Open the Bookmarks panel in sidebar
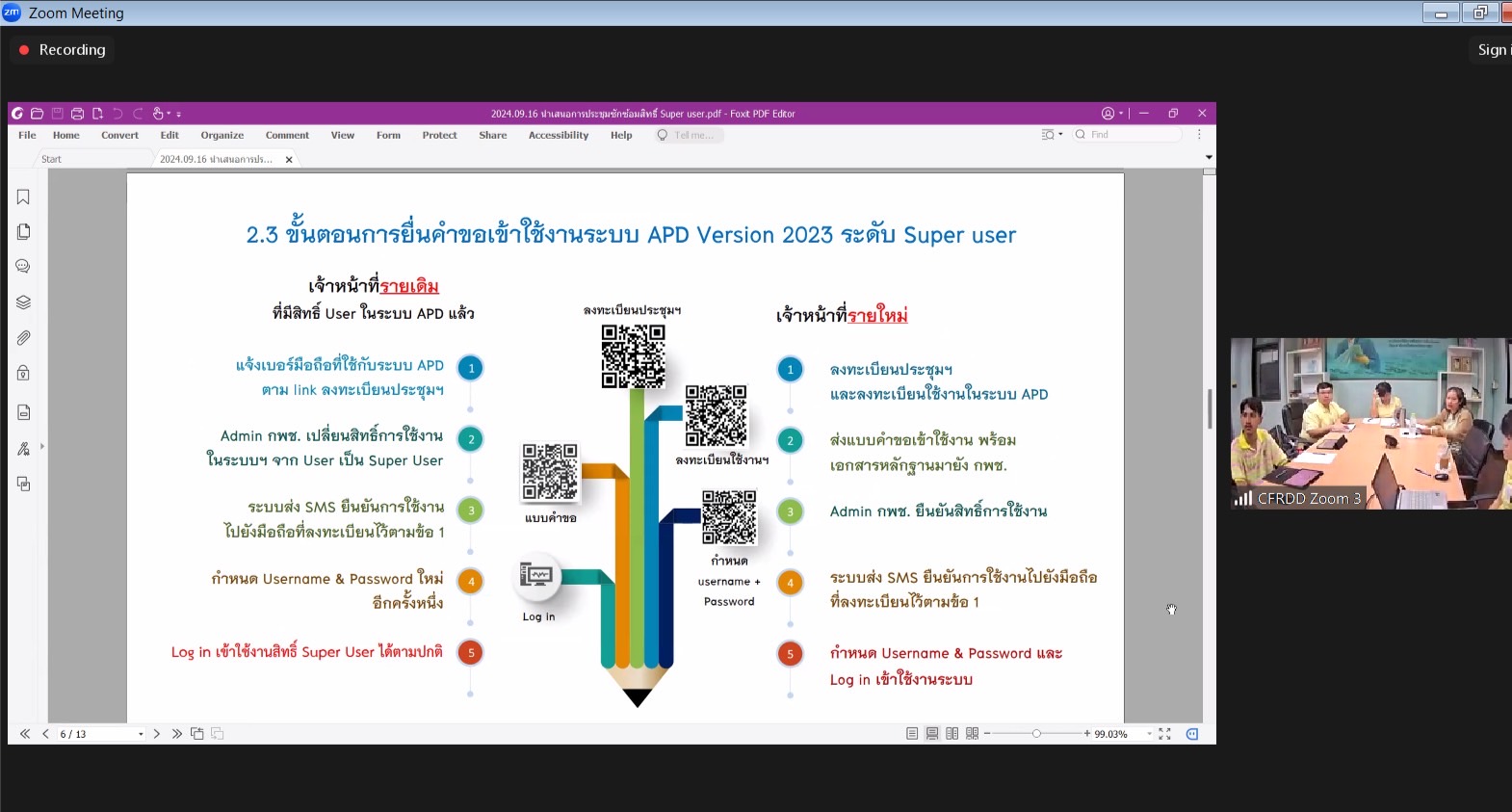The width and height of the screenshot is (1512, 812). pos(23,197)
